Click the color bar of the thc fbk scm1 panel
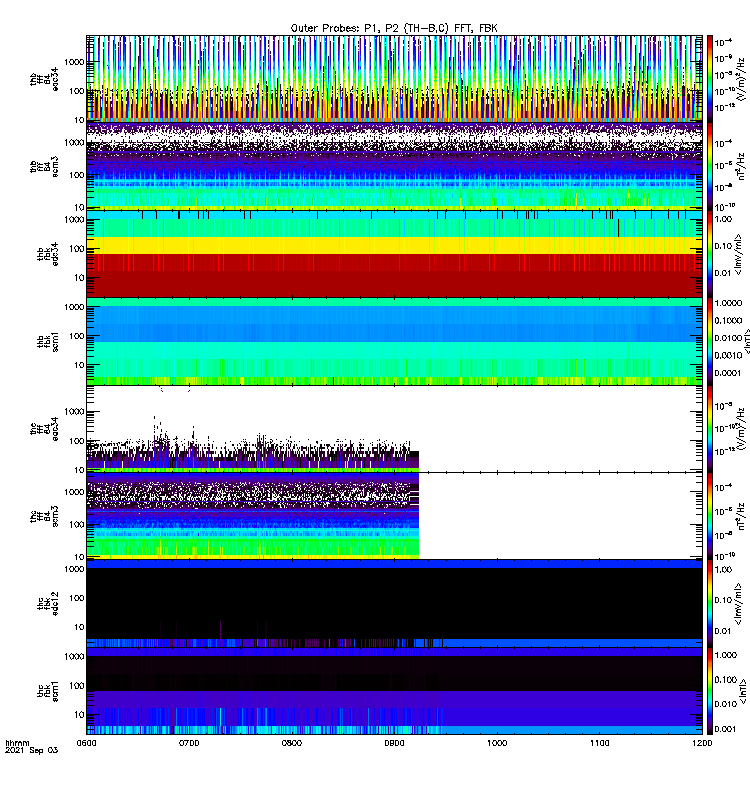 pyautogui.click(x=709, y=691)
